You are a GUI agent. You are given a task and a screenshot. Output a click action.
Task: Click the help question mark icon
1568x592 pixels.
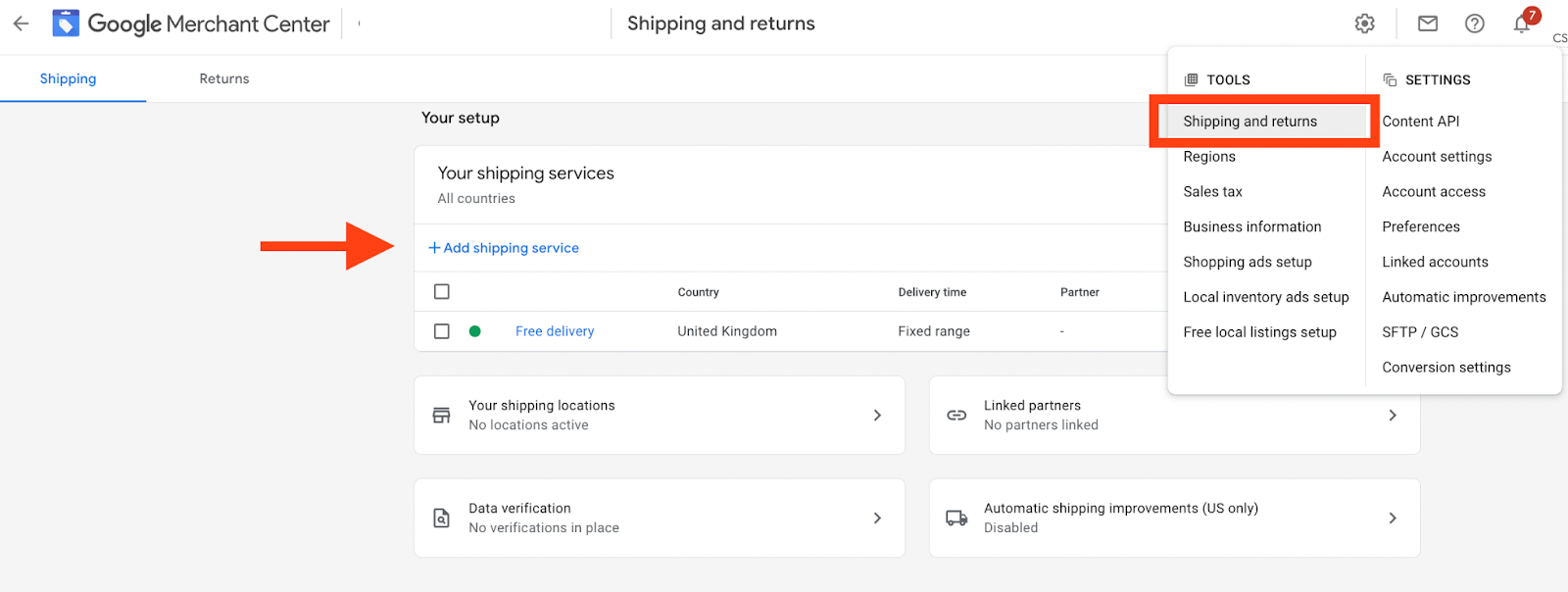[1475, 24]
